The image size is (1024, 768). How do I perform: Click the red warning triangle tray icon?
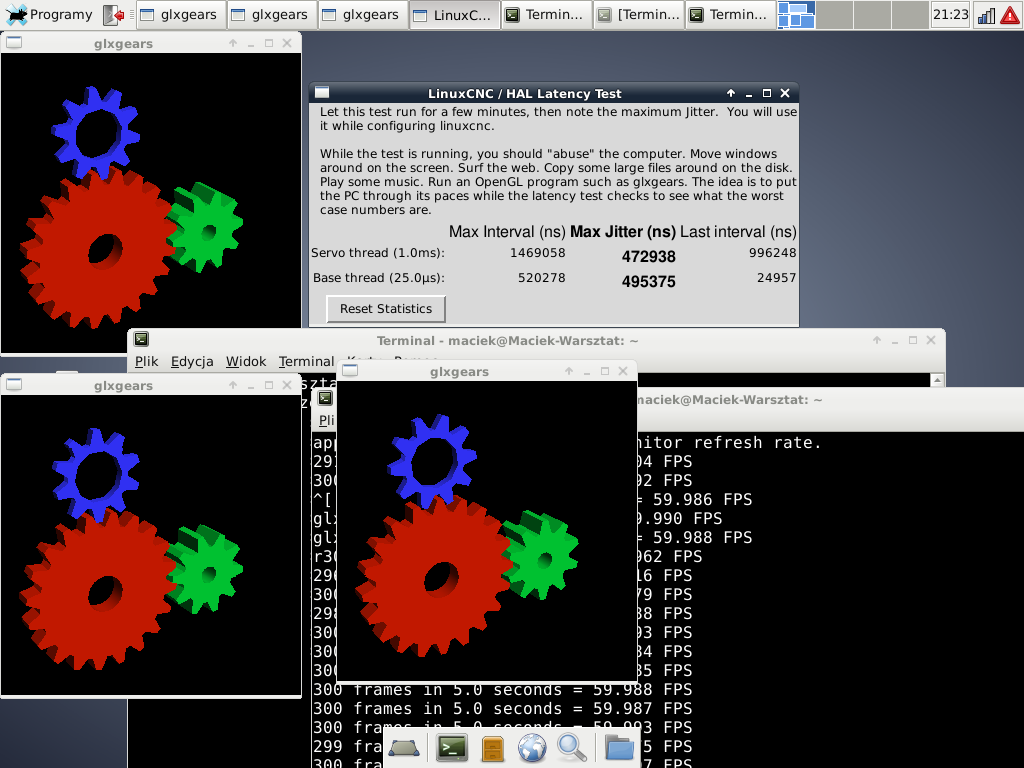click(1010, 15)
